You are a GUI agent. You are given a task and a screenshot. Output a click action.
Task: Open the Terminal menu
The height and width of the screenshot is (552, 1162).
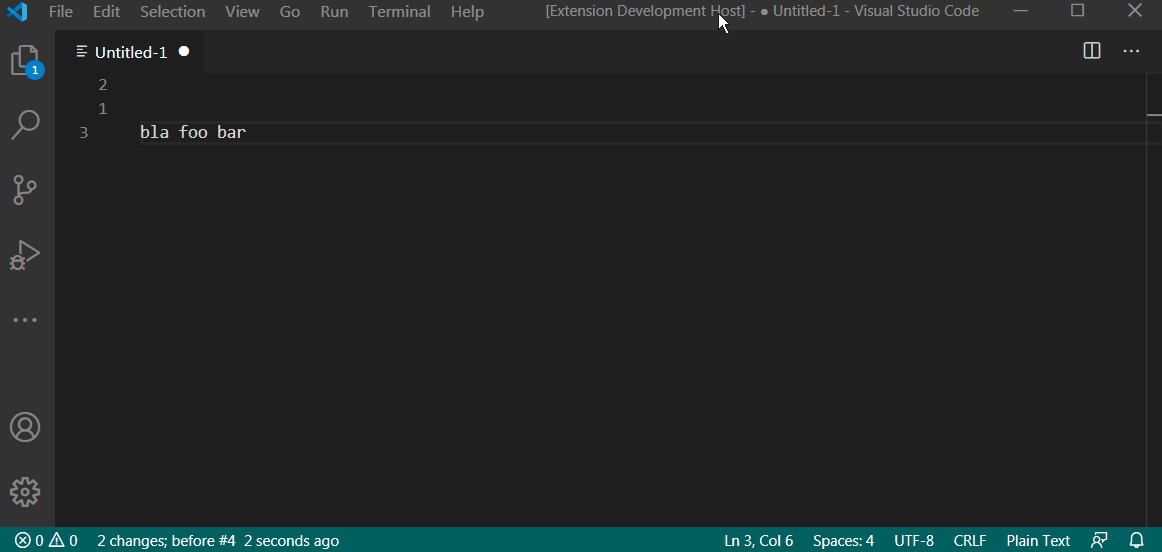tap(399, 12)
